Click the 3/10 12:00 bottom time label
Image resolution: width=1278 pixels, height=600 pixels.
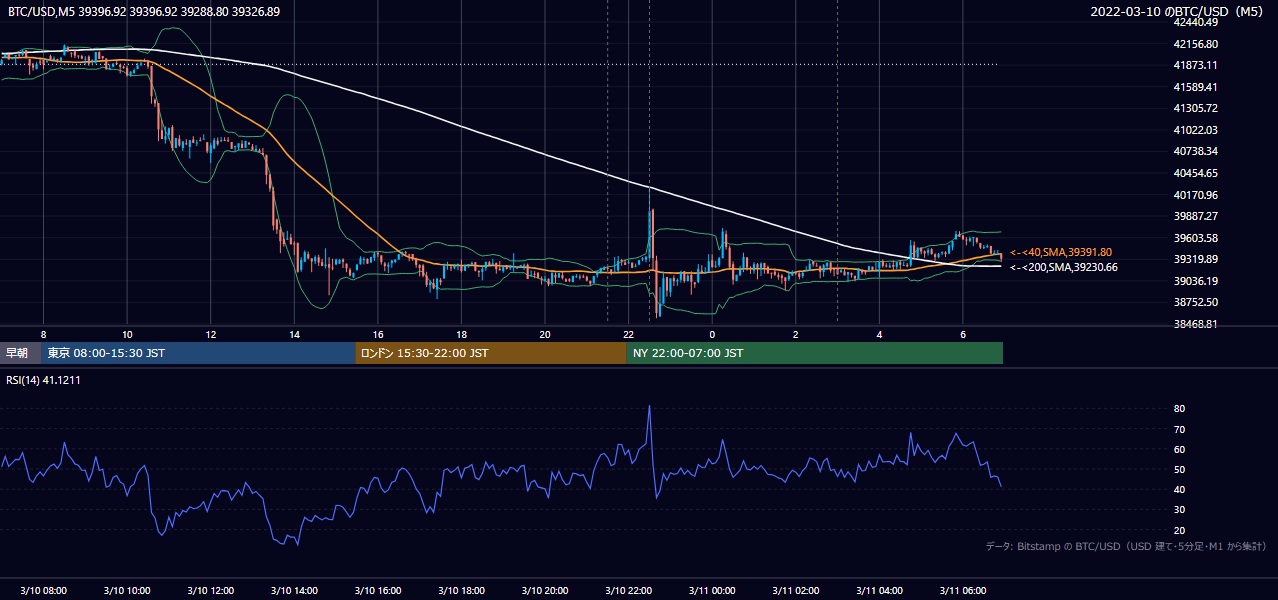(x=210, y=590)
